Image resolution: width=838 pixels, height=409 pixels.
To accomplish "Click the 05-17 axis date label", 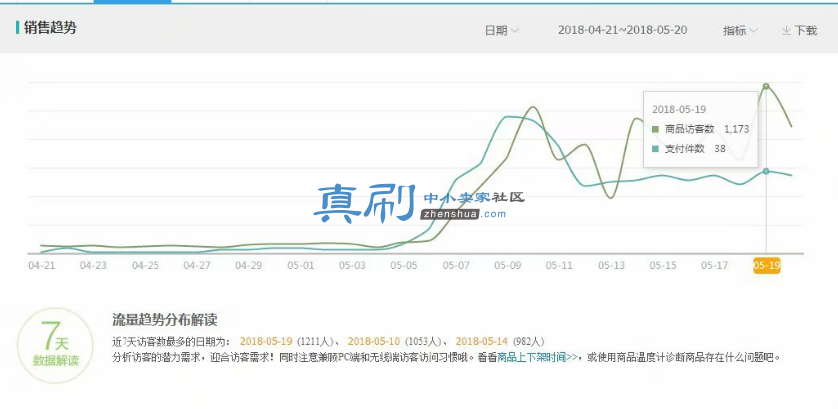I will 715,265.
